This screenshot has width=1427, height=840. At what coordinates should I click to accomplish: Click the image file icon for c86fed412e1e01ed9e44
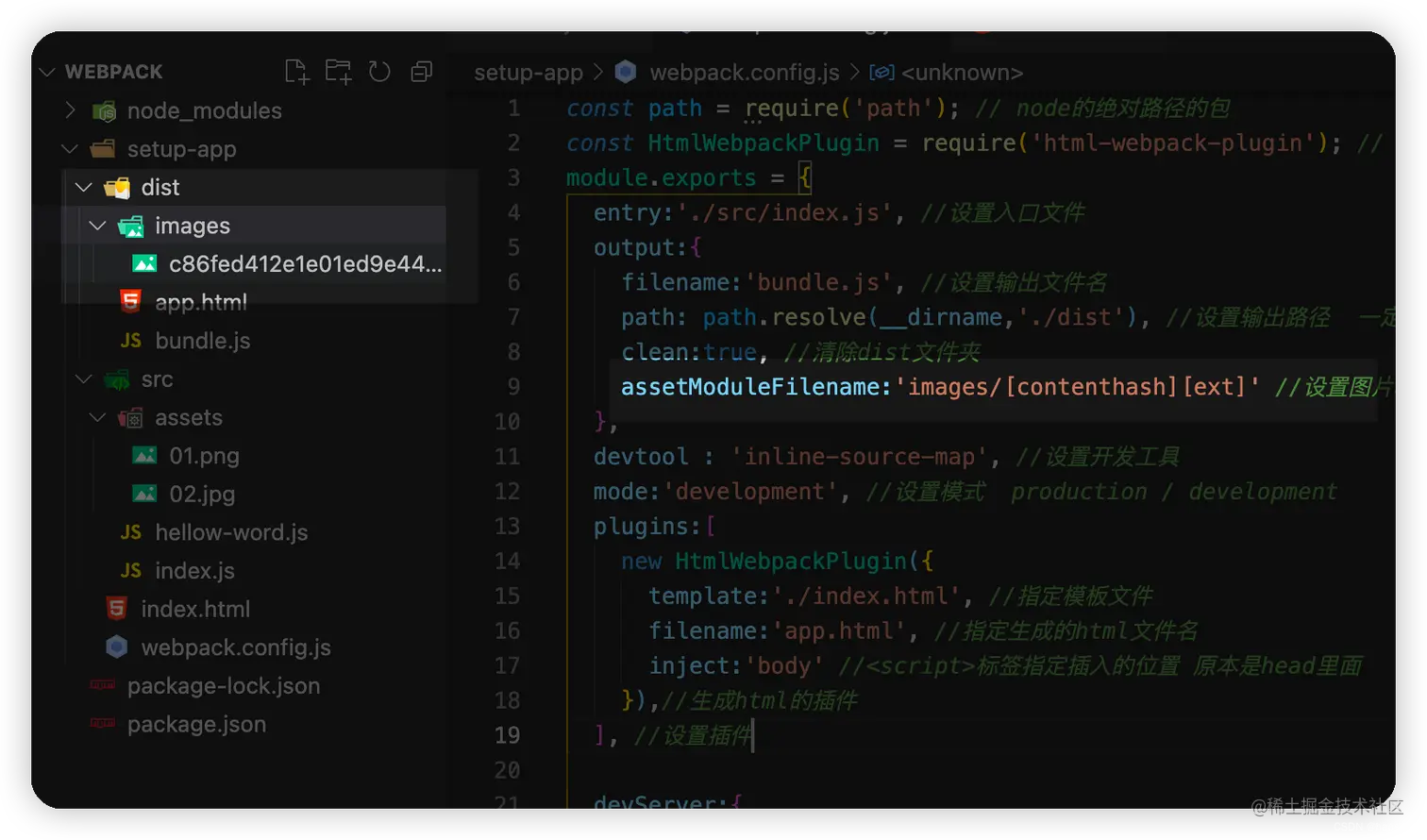144,264
